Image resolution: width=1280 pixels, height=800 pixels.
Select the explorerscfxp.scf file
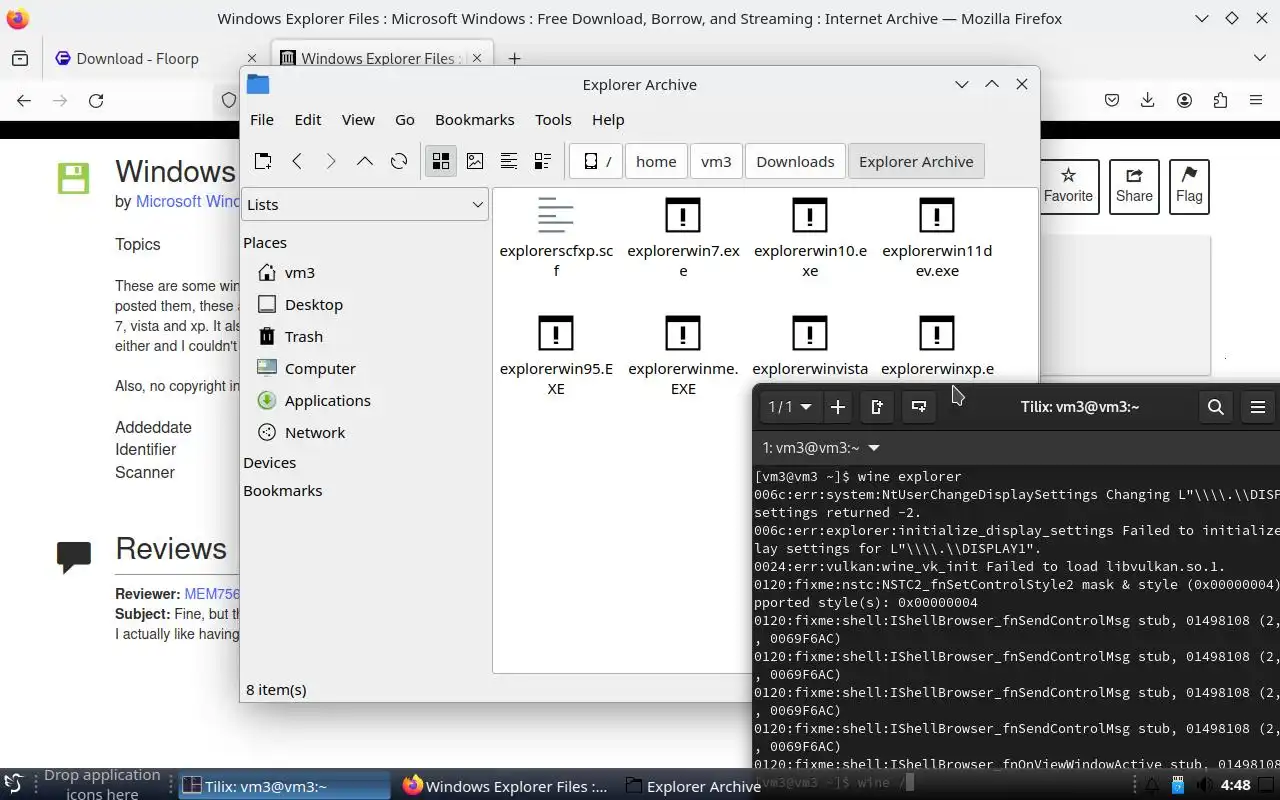pyautogui.click(x=556, y=238)
